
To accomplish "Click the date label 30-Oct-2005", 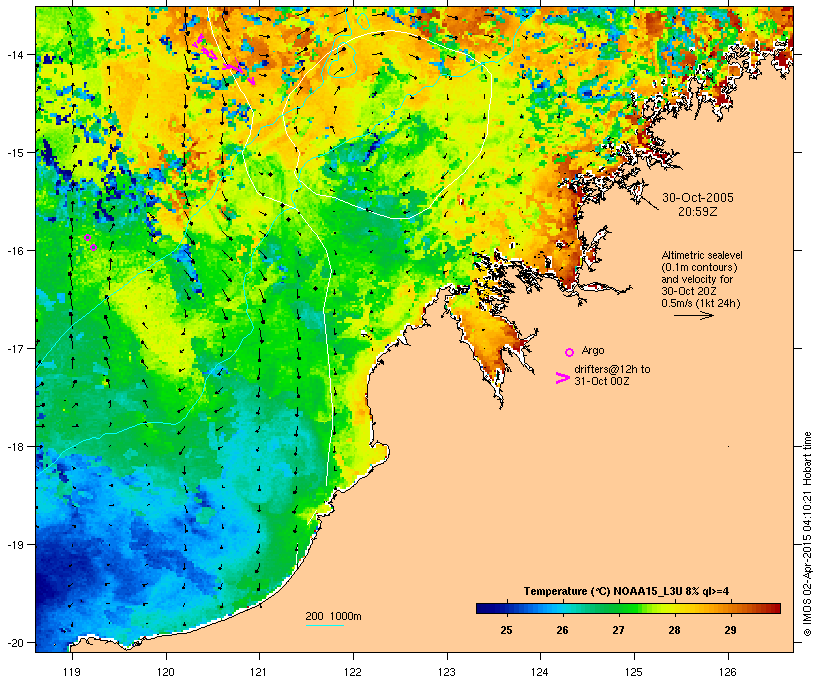I will click(698, 198).
